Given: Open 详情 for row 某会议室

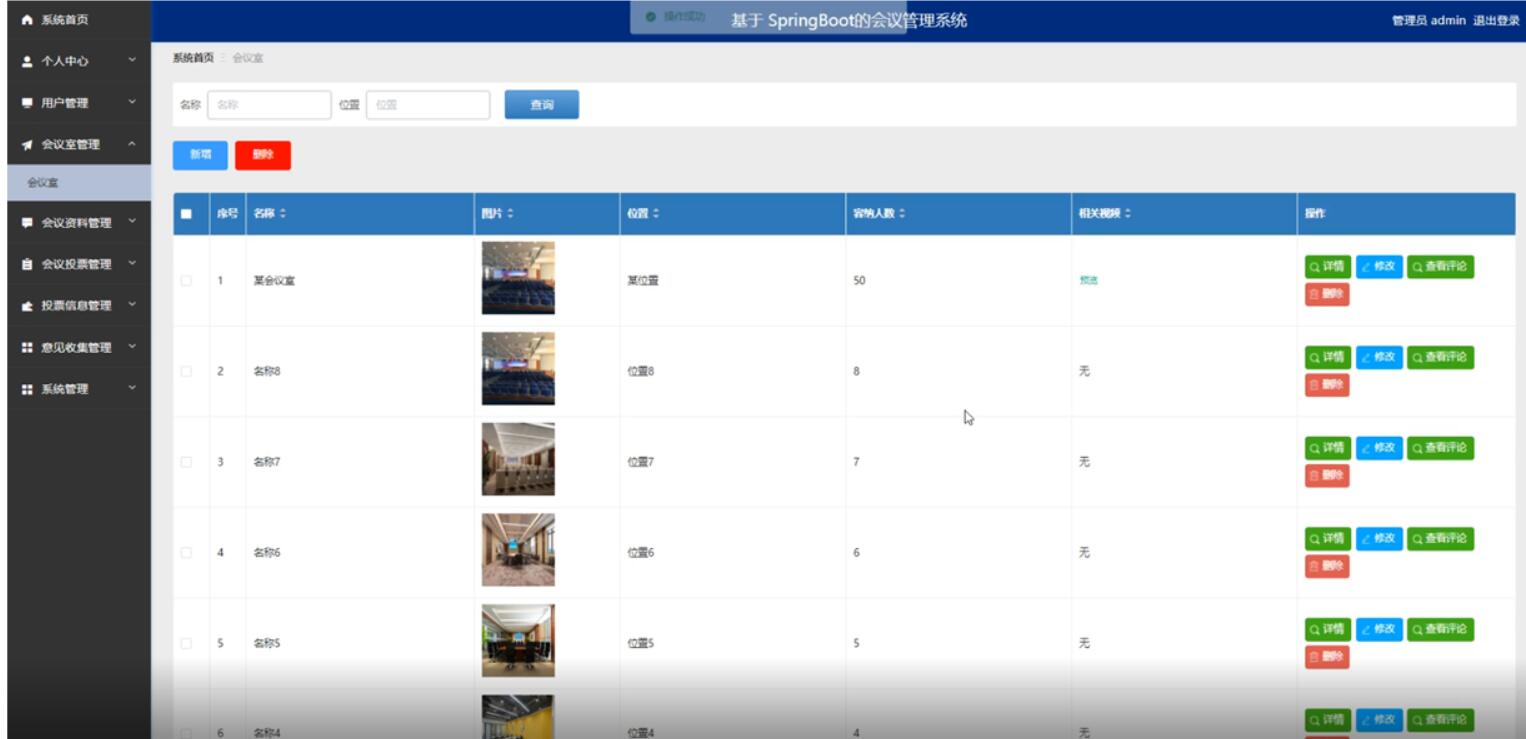Looking at the screenshot, I should (x=1328, y=267).
